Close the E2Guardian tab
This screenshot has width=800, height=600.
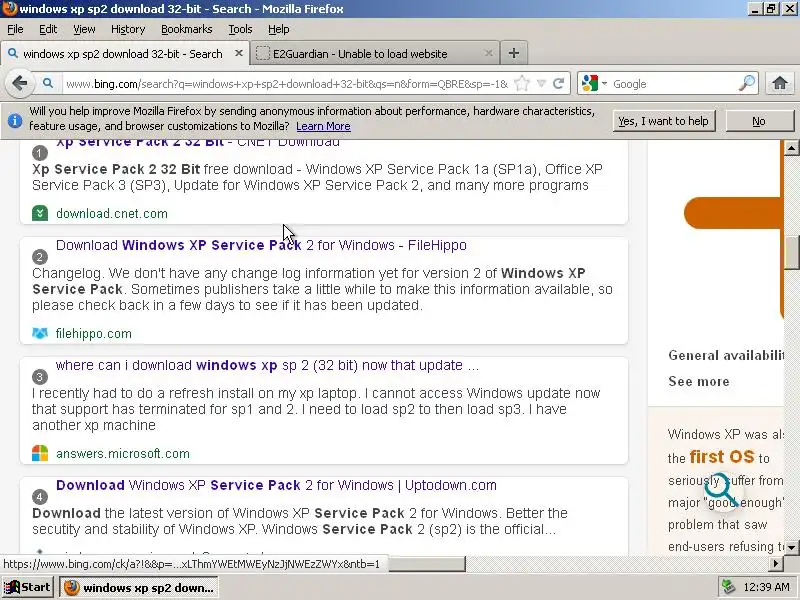(x=488, y=53)
